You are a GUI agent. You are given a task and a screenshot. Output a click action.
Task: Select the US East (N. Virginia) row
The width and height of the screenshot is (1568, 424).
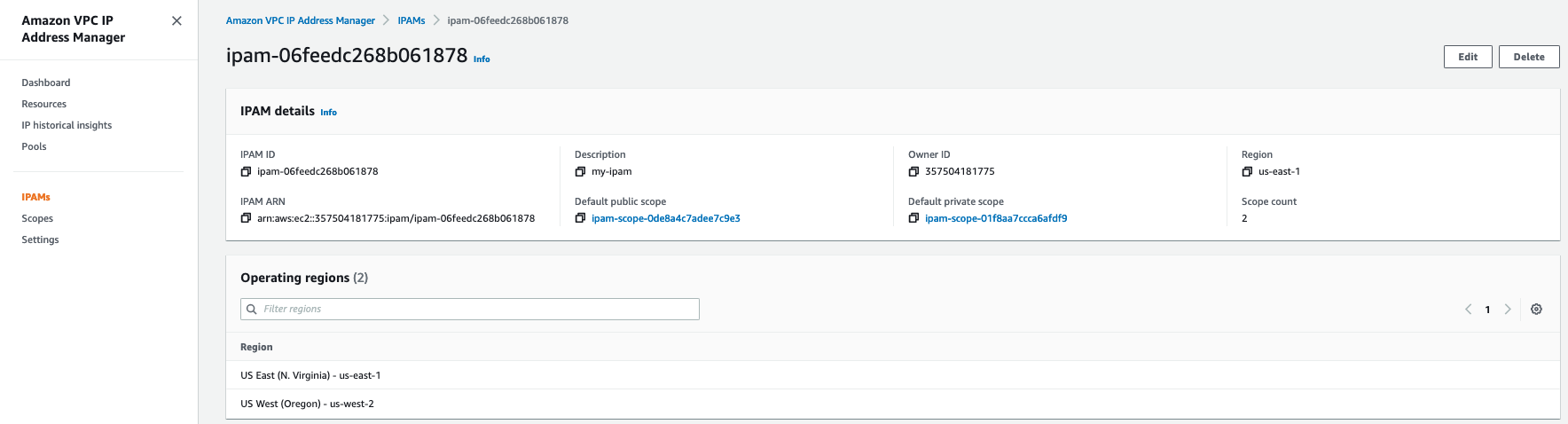tap(893, 376)
